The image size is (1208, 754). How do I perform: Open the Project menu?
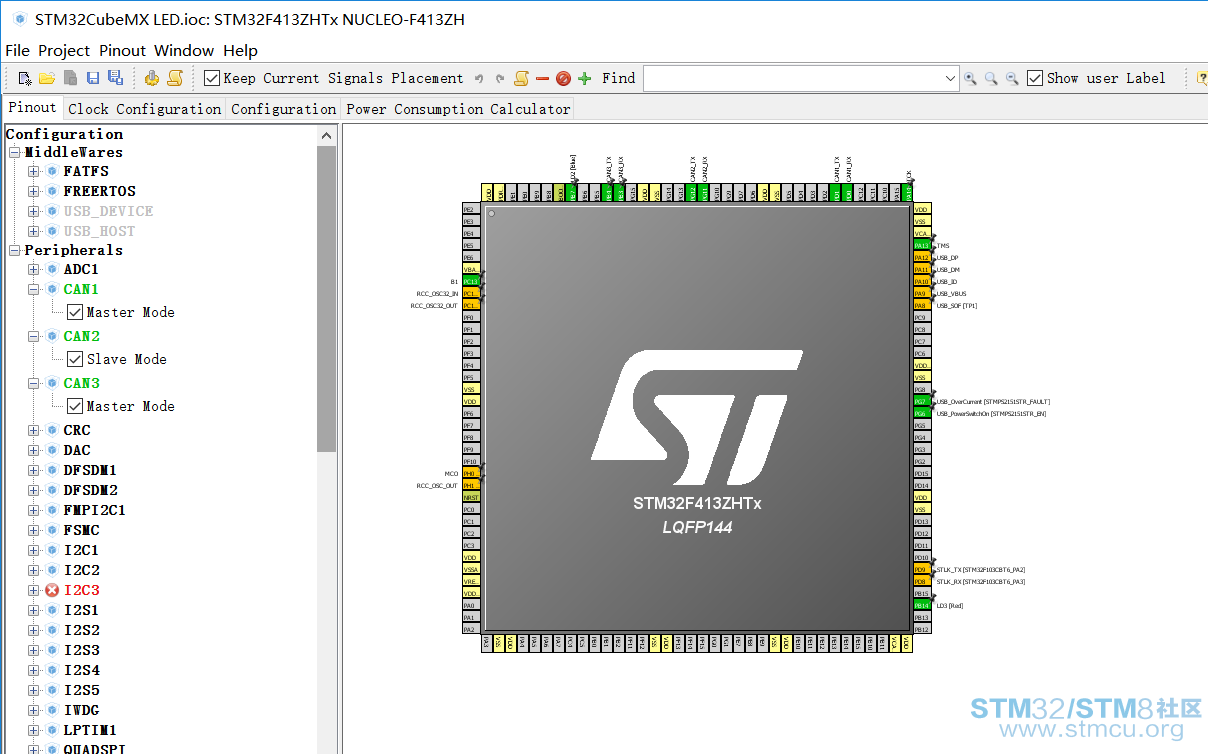[64, 50]
